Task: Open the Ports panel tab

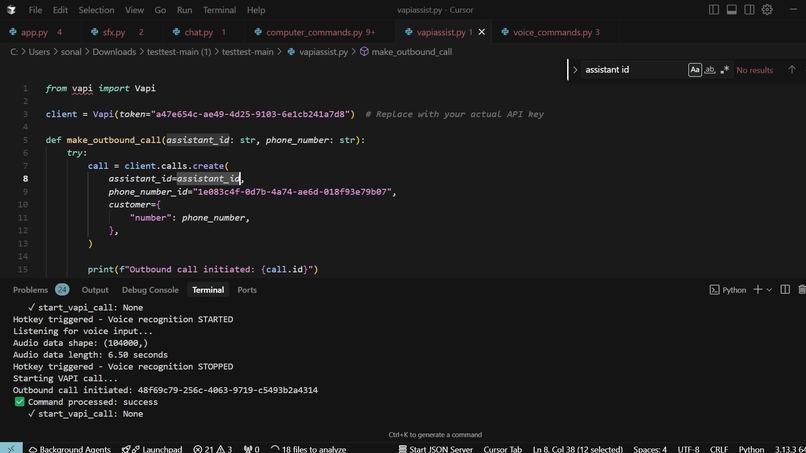Action: pyautogui.click(x=247, y=290)
